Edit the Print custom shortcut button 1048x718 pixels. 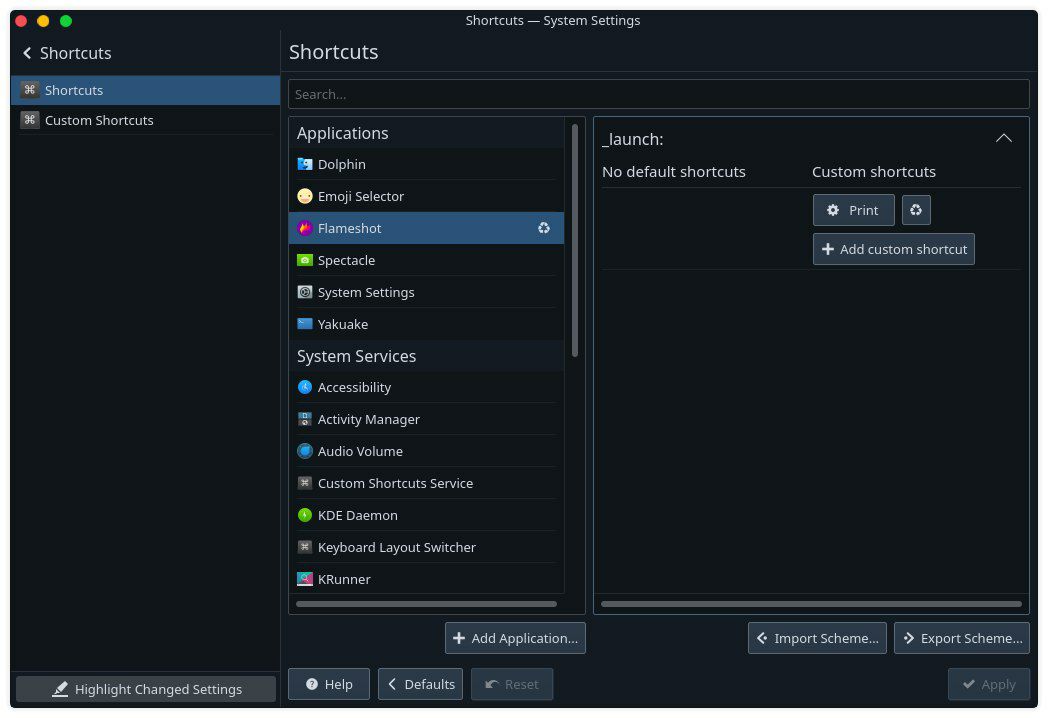point(854,210)
